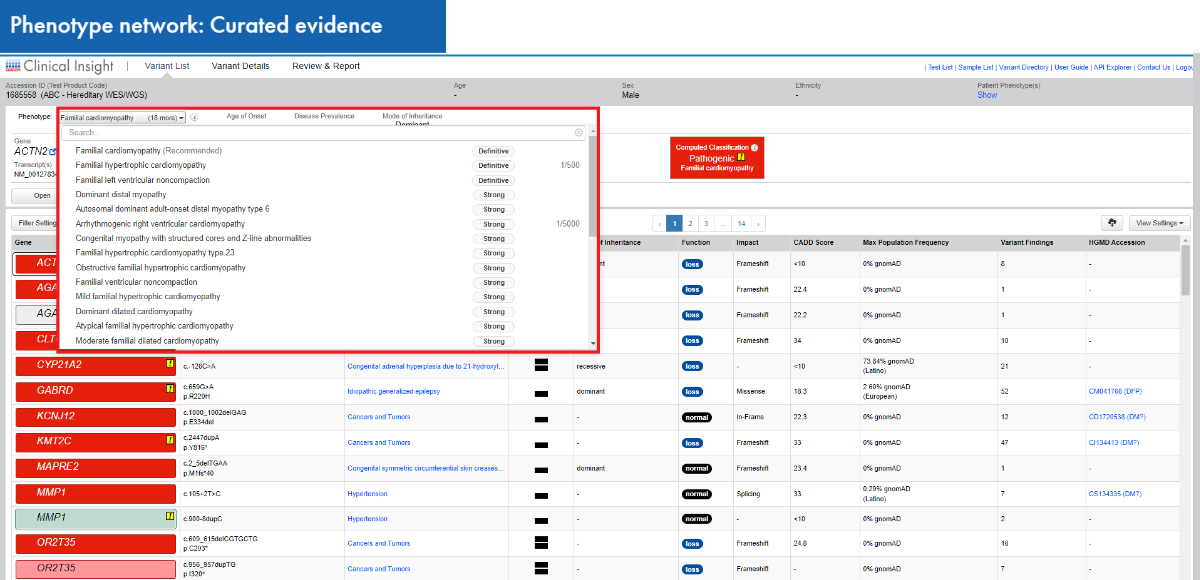Click the Clinical Insight logo icon
The height and width of the screenshot is (580, 1200).
tap(13, 66)
